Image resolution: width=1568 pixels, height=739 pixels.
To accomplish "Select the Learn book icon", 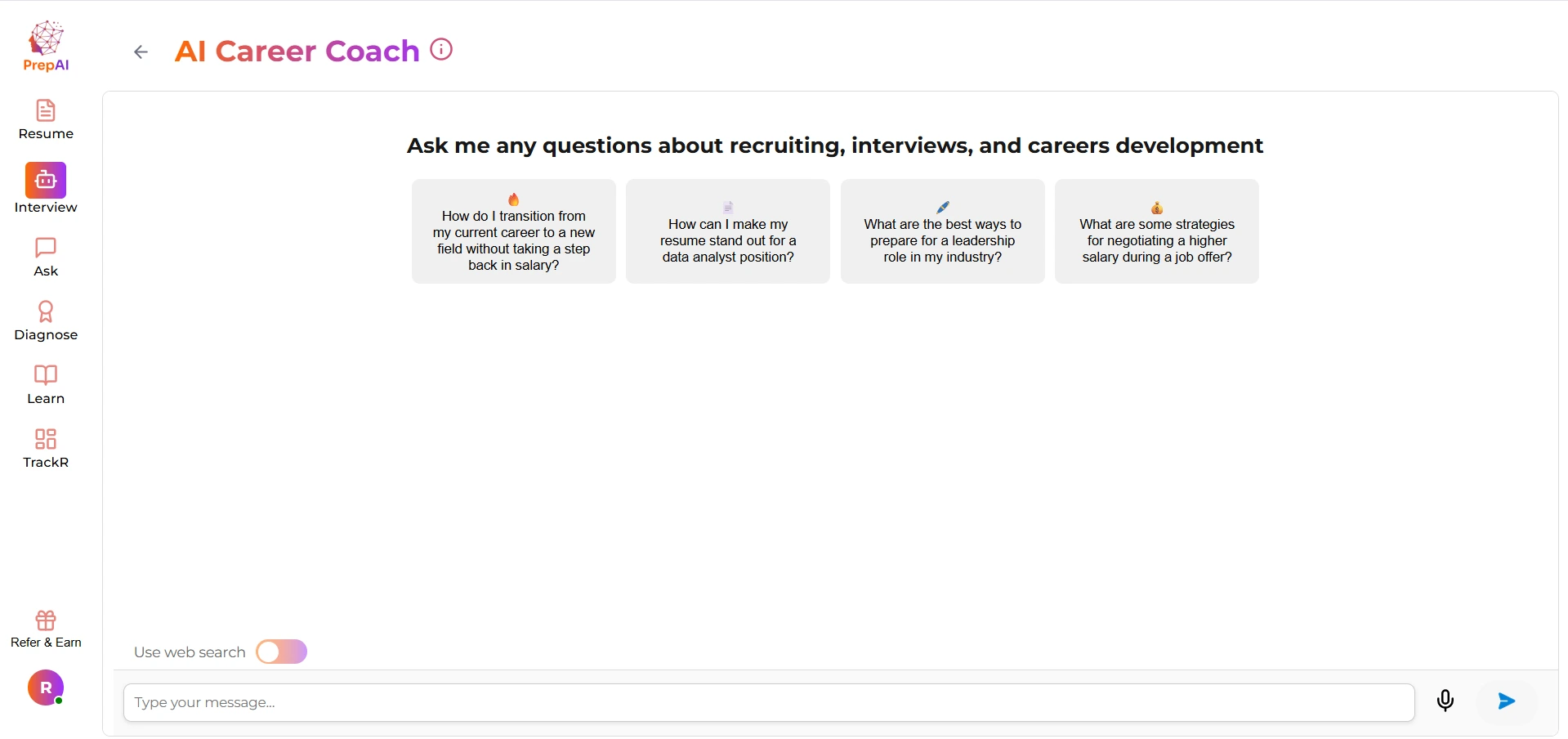I will pos(45,375).
